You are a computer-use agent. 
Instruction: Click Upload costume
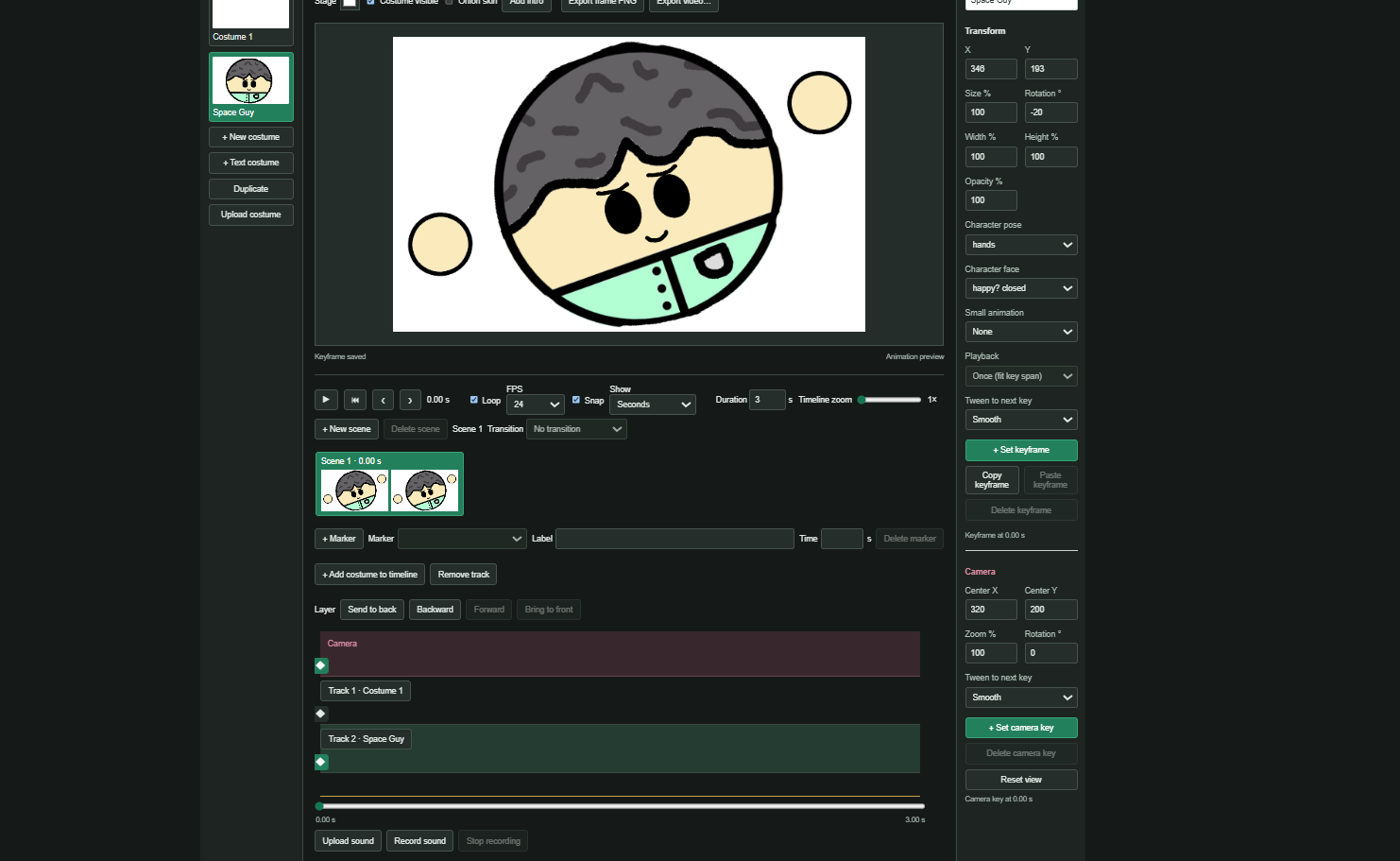[251, 215]
